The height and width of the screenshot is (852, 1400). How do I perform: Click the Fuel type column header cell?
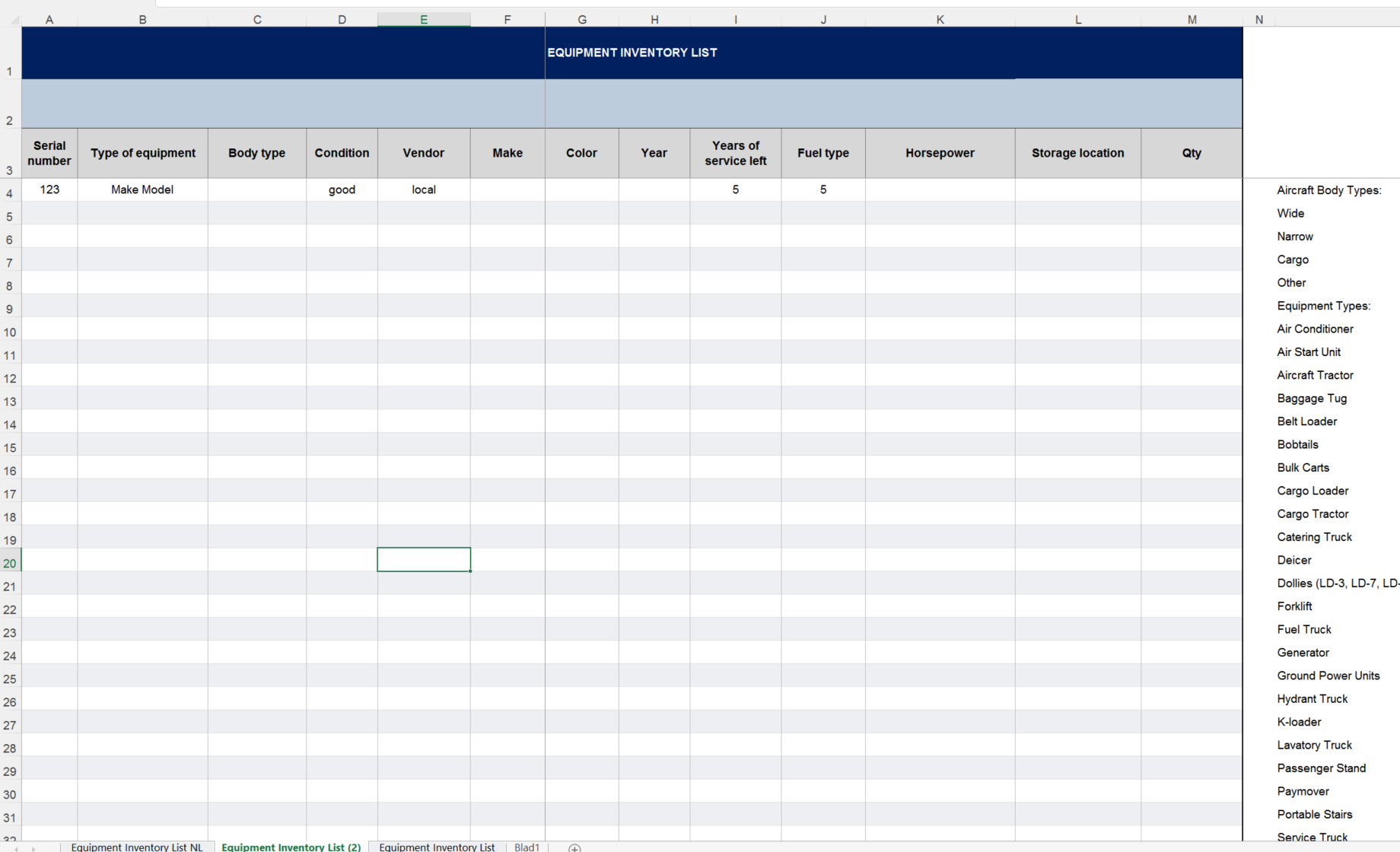[x=822, y=153]
